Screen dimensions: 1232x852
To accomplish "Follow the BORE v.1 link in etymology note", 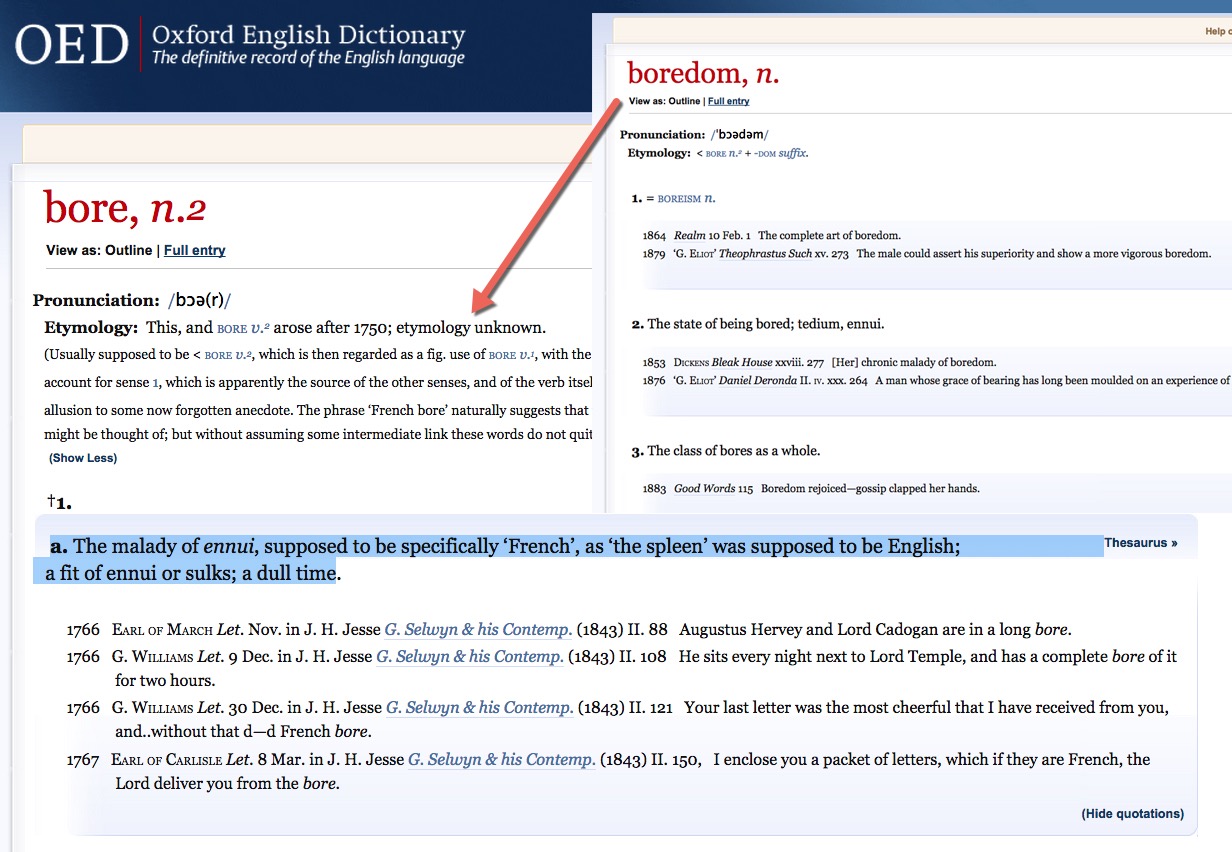I will pyautogui.click(x=510, y=354).
